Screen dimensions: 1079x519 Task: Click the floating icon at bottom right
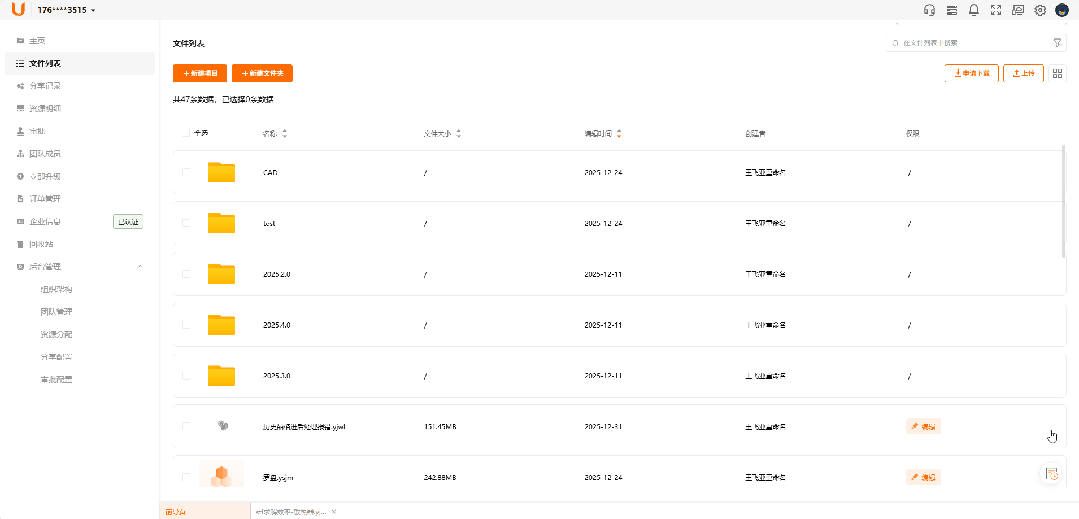[x=1051, y=474]
